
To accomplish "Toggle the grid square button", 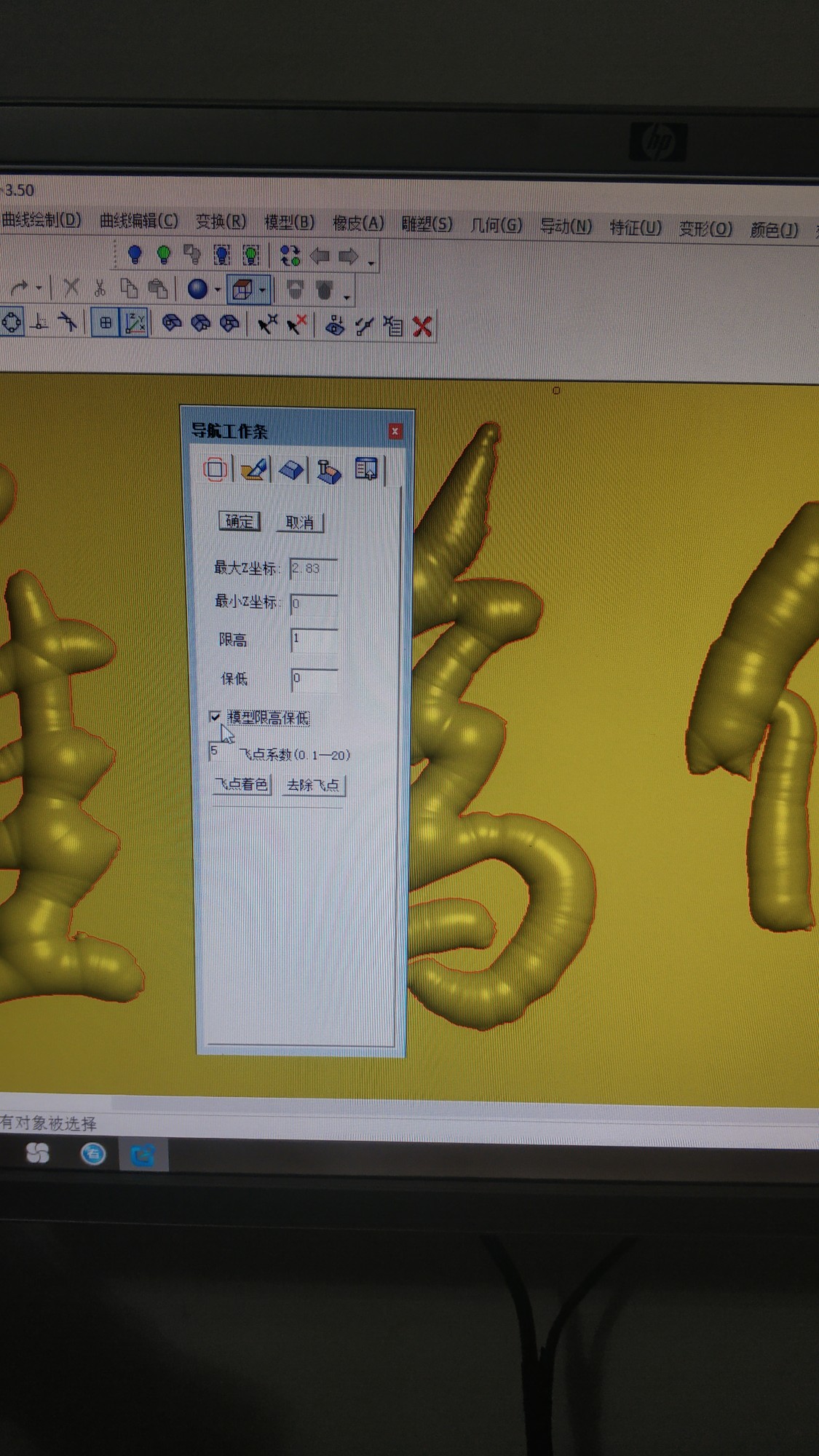I will [106, 323].
